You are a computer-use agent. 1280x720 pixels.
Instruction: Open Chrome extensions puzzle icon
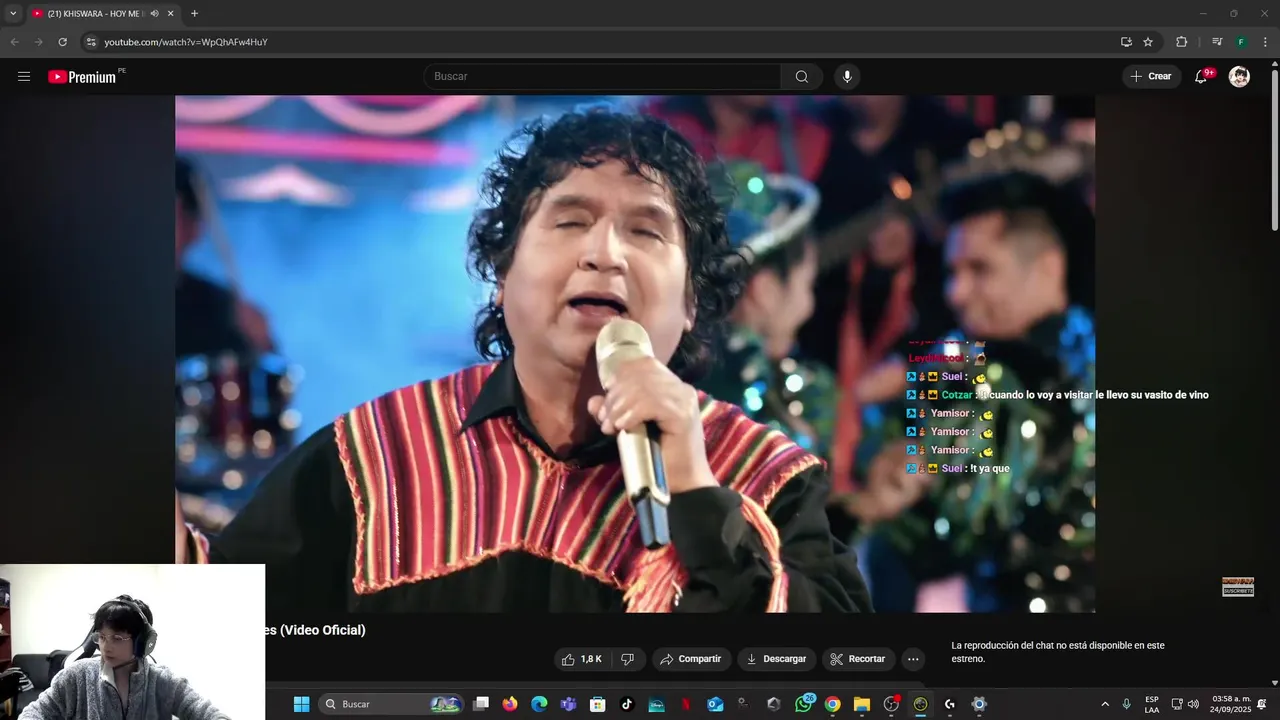[x=1181, y=42]
